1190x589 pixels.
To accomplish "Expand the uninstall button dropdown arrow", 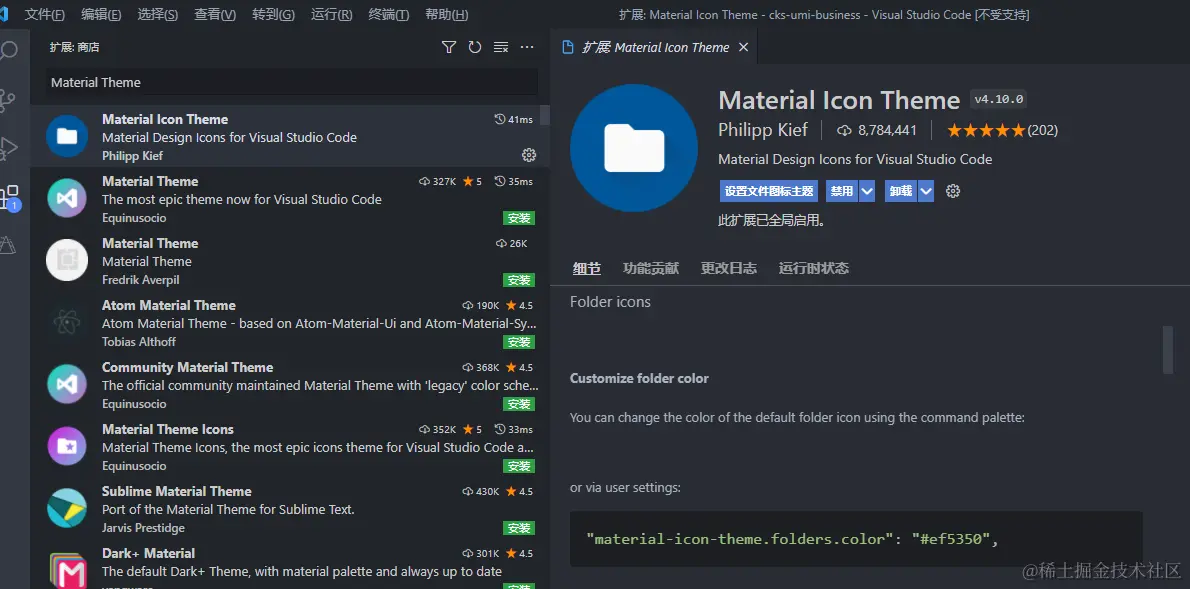I will [926, 191].
